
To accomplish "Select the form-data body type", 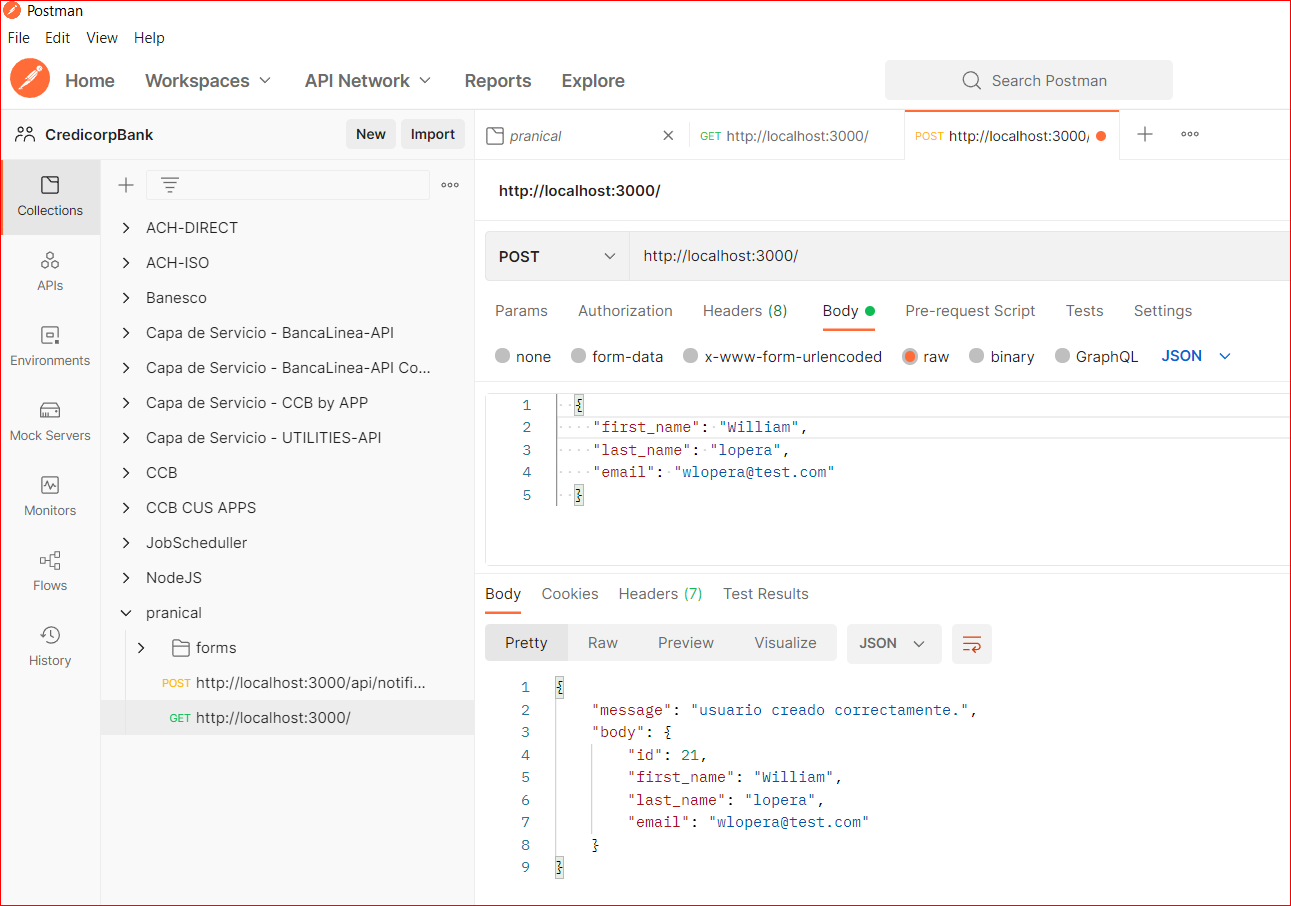I will [578, 356].
